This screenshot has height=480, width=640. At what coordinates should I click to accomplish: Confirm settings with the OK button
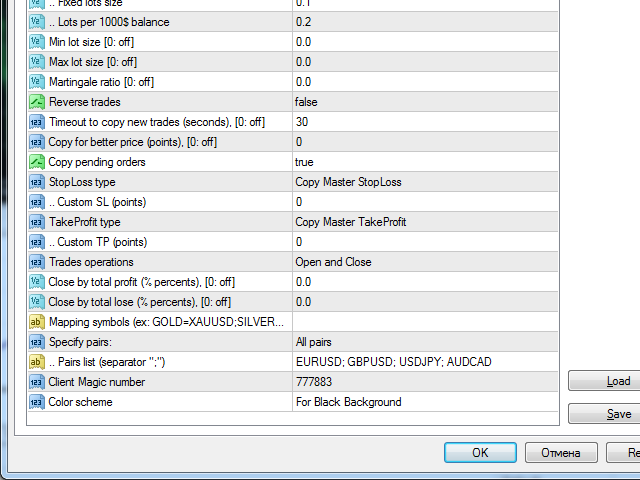click(x=480, y=453)
